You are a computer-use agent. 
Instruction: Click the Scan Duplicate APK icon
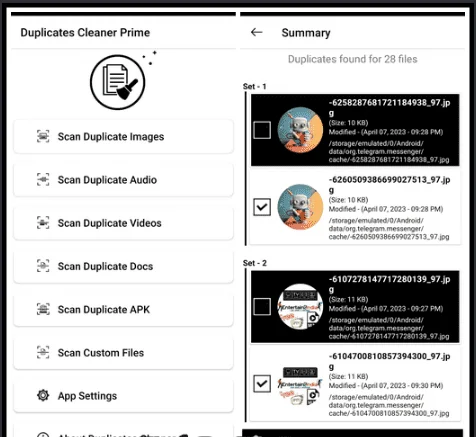click(x=43, y=309)
